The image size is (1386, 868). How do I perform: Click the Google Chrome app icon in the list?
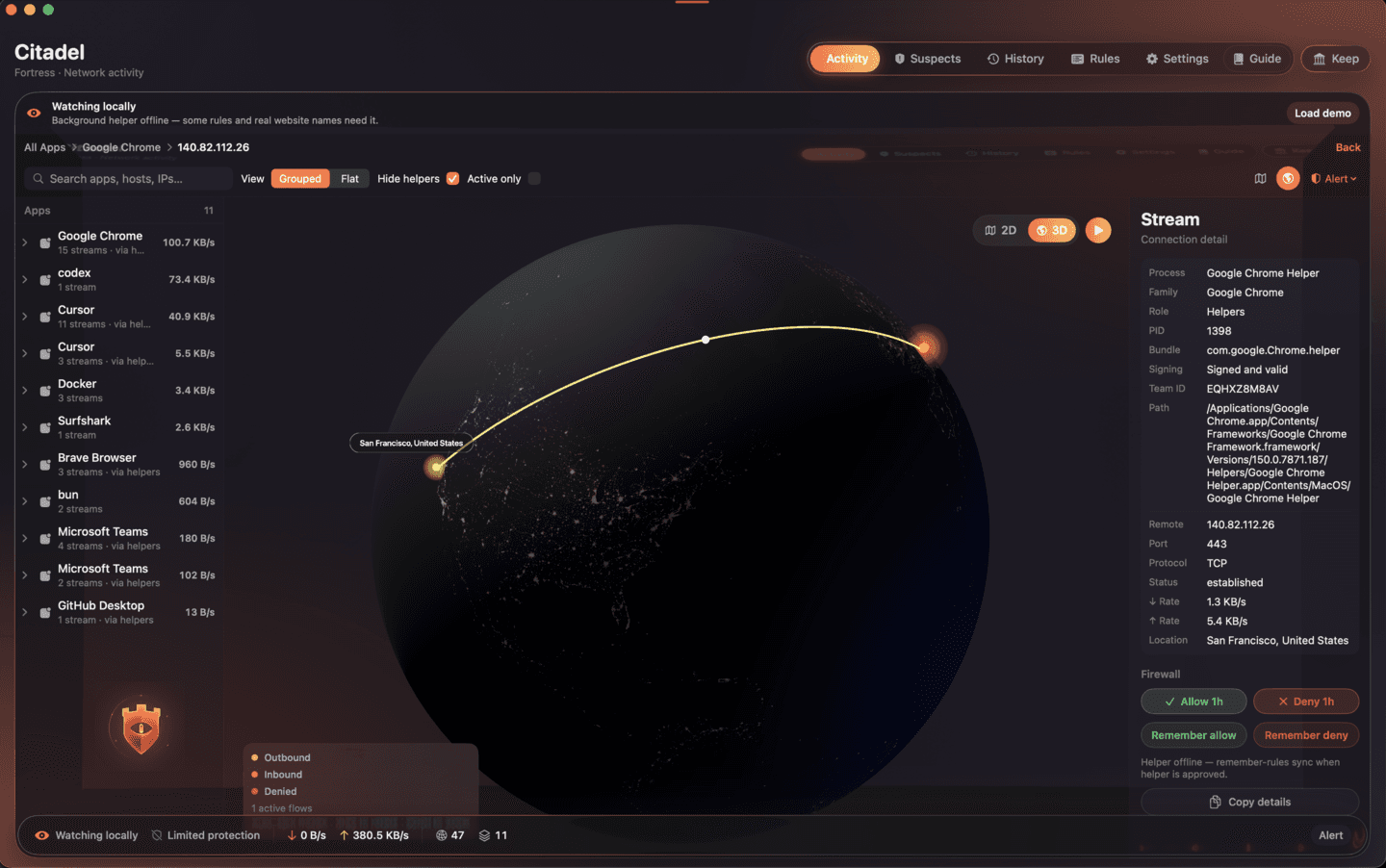[x=45, y=243]
